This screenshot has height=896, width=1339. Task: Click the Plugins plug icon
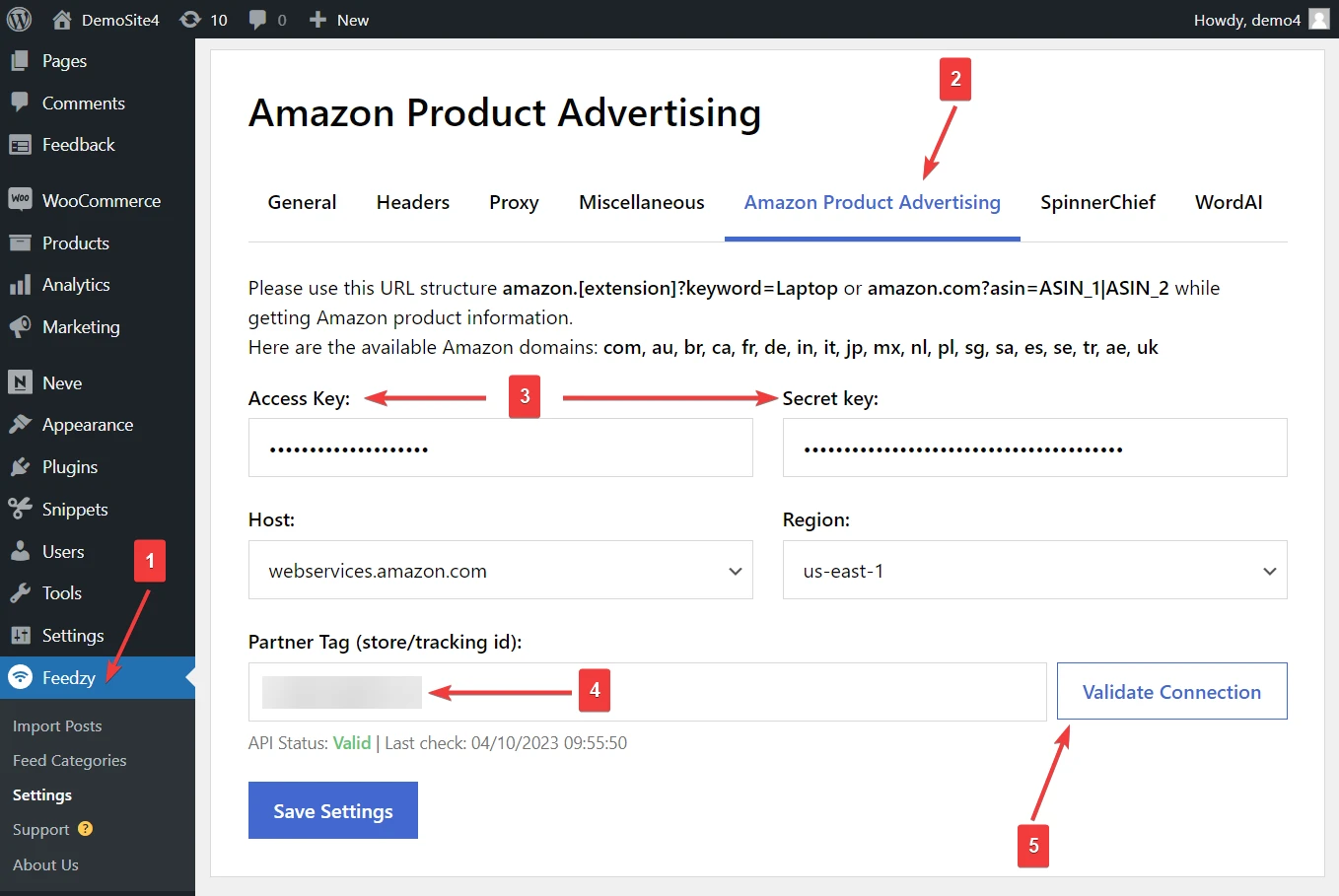20,467
